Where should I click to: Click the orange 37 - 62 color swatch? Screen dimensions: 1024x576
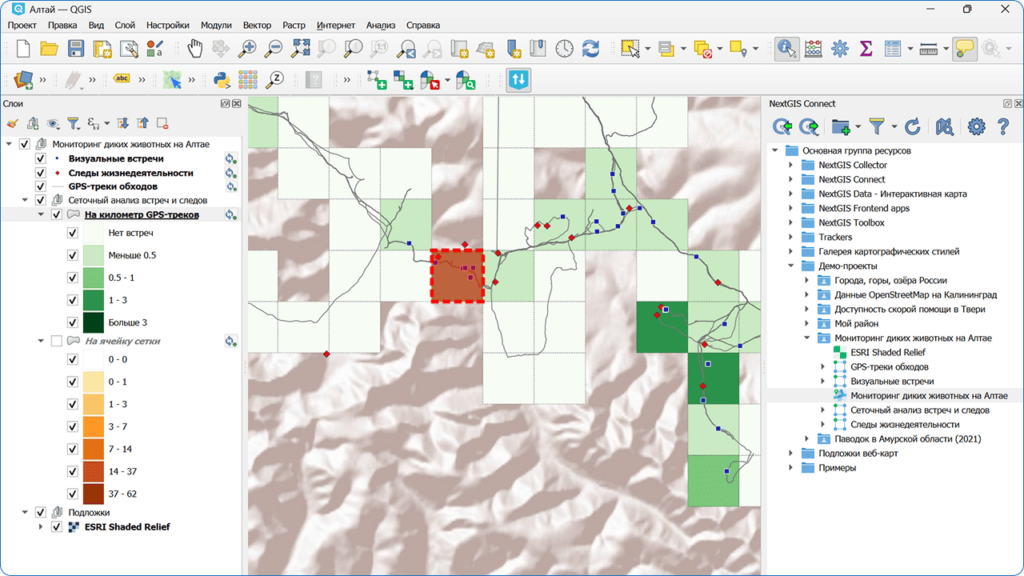94,491
